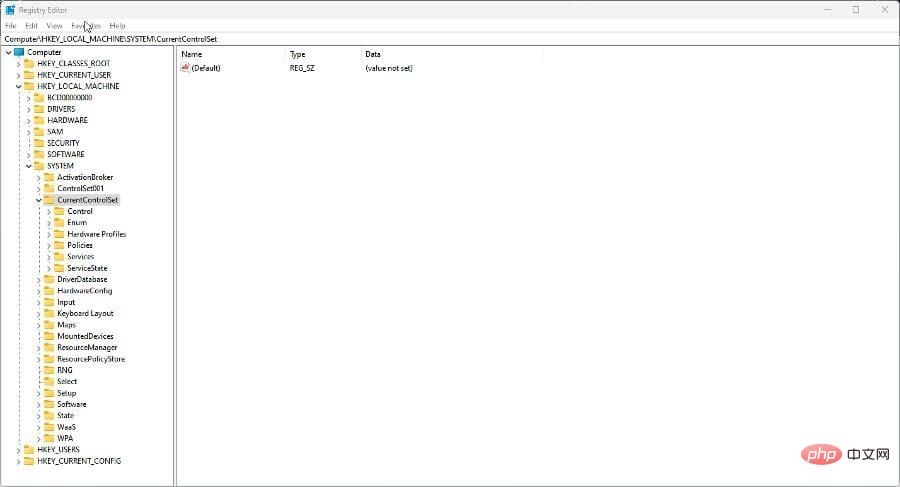The height and width of the screenshot is (487, 900).
Task: Click the Registry Editor app icon in title bar
Action: pos(10,10)
